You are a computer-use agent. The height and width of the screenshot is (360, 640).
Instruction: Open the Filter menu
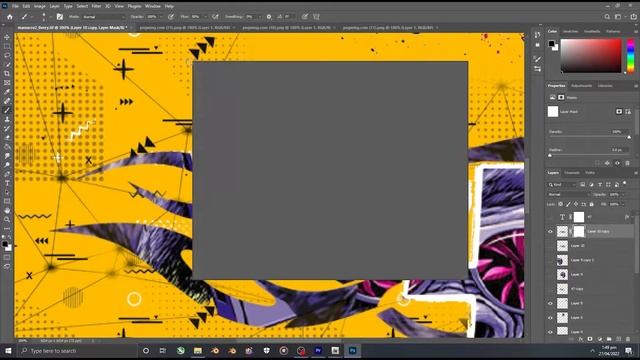[x=96, y=6]
